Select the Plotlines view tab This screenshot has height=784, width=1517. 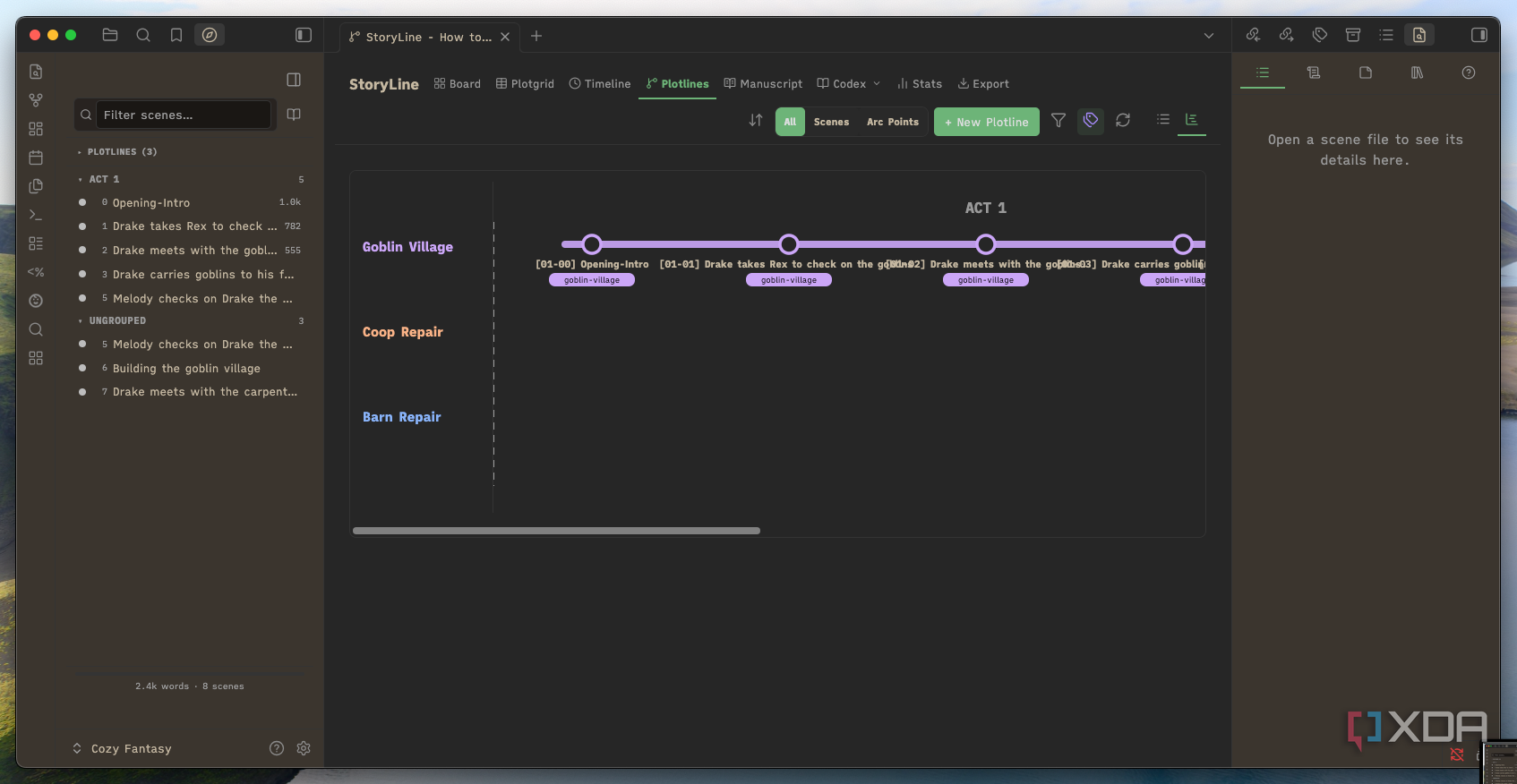678,84
